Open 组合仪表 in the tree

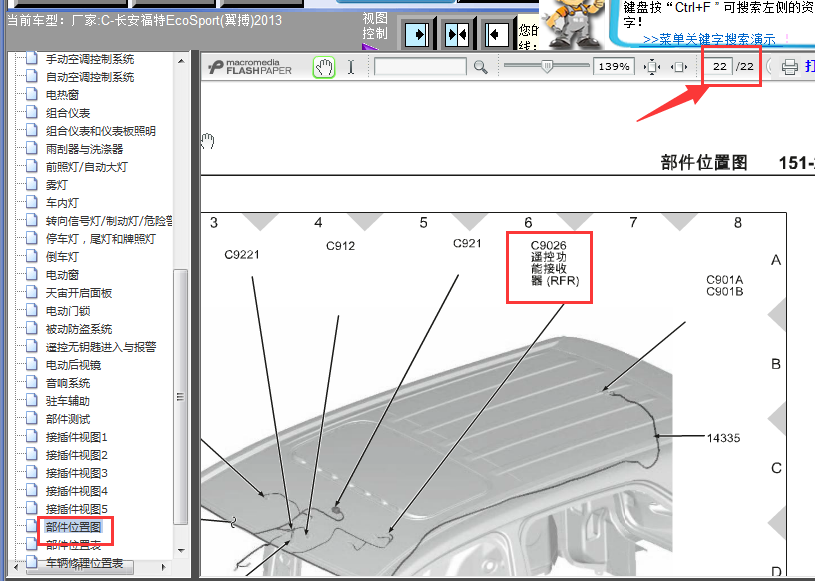point(68,113)
